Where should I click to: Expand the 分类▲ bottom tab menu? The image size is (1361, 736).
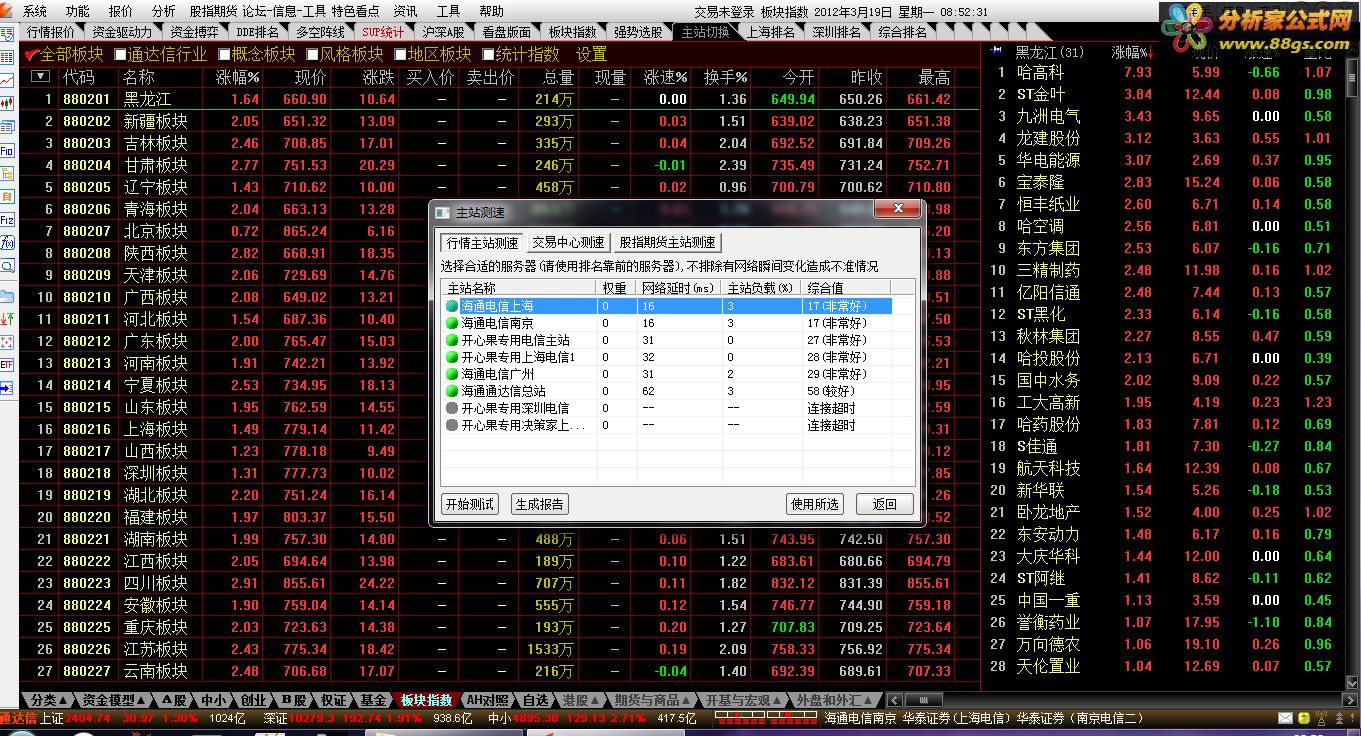49,700
